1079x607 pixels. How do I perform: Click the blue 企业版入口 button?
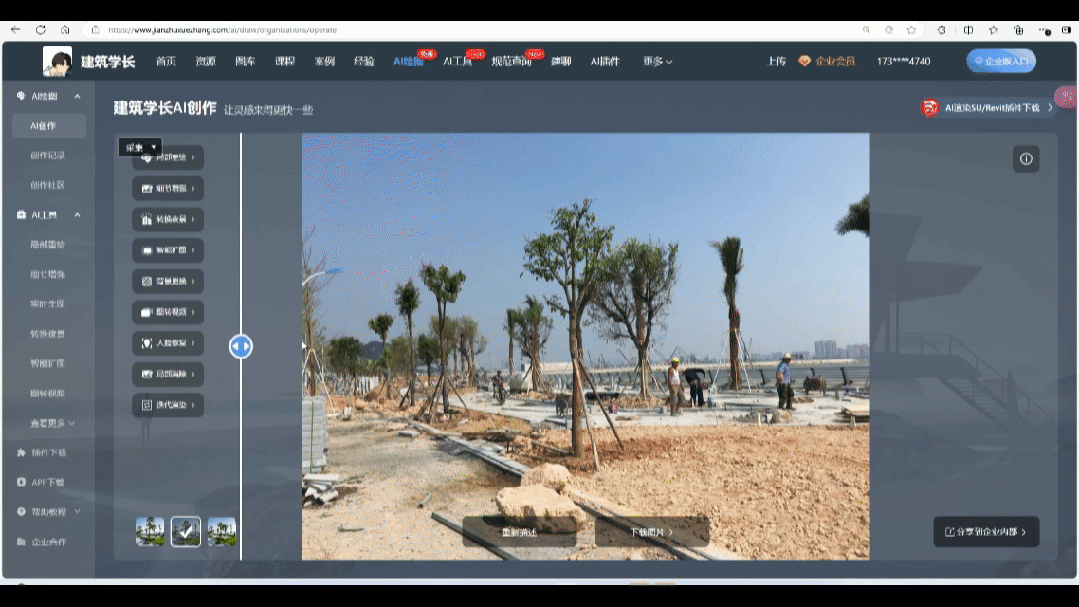click(x=1001, y=61)
